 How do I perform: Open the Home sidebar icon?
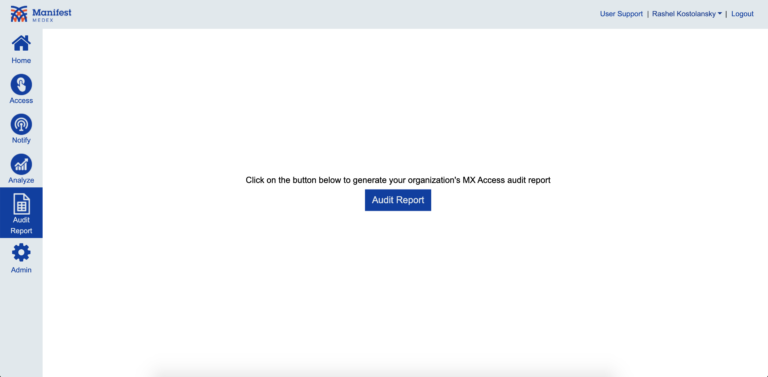(21, 44)
